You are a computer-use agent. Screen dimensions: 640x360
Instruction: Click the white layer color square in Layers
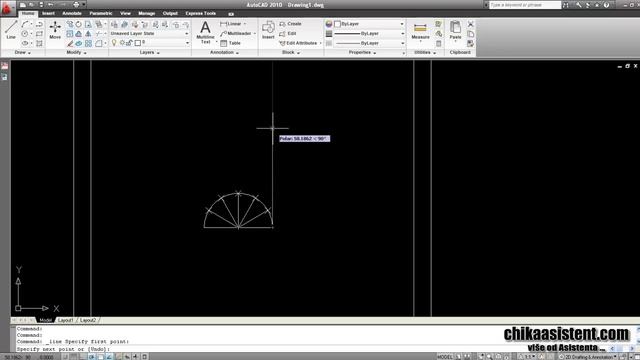[x=138, y=43]
